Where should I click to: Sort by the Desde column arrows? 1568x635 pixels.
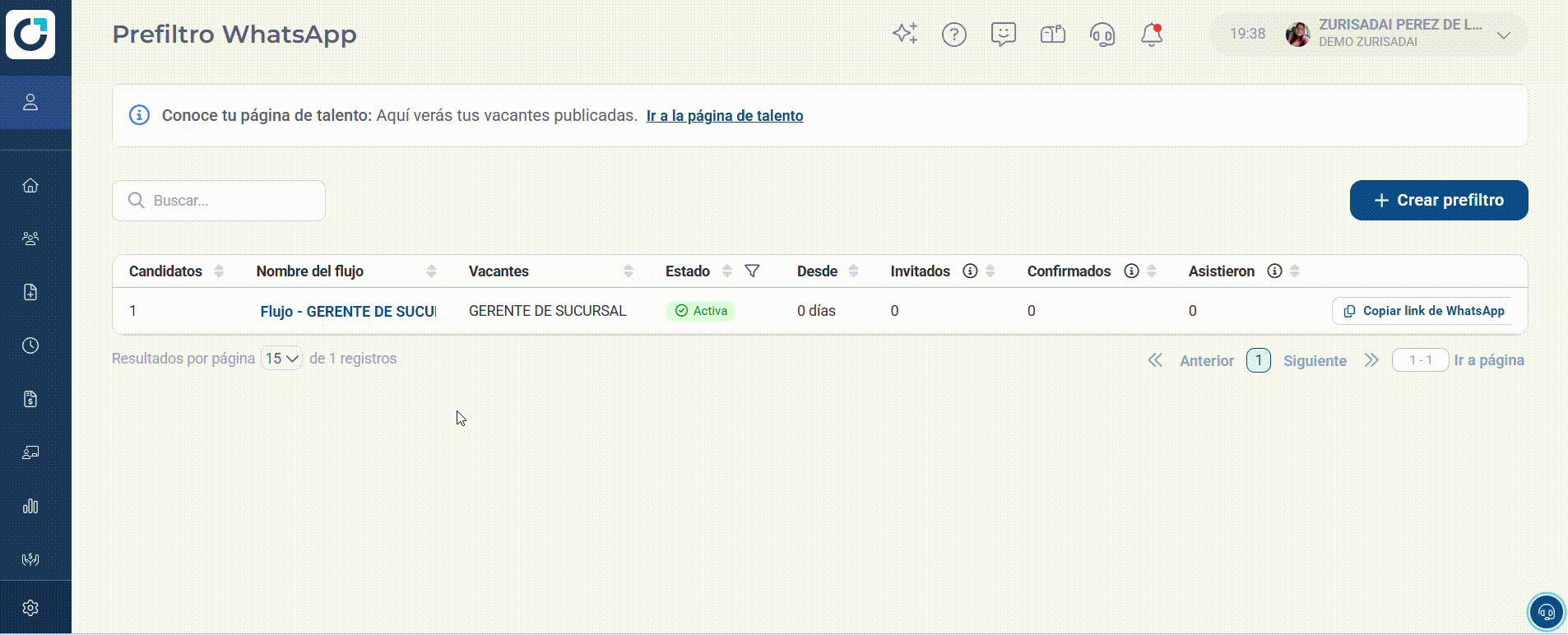coord(853,271)
